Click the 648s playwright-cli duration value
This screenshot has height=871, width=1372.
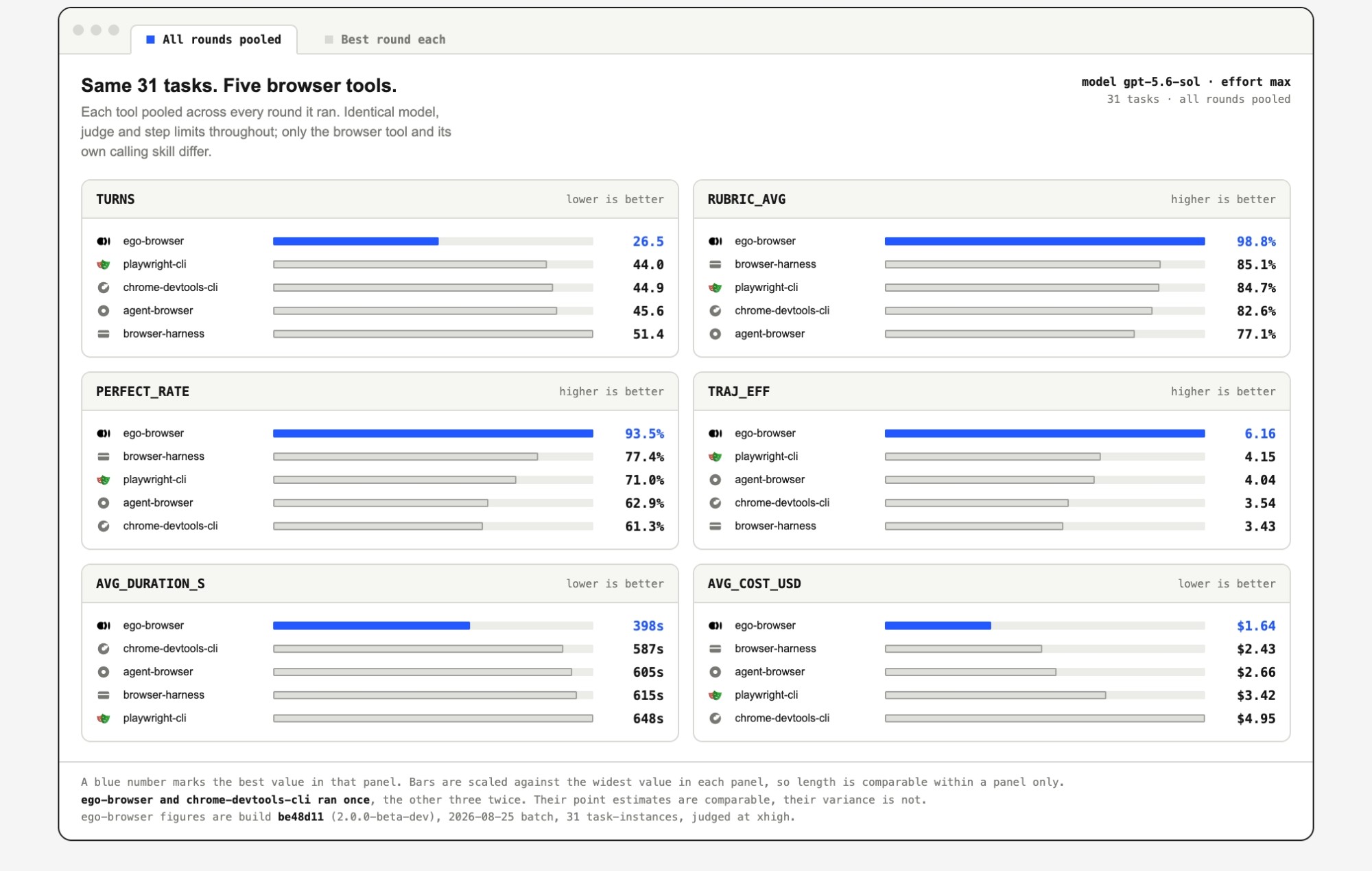(648, 719)
